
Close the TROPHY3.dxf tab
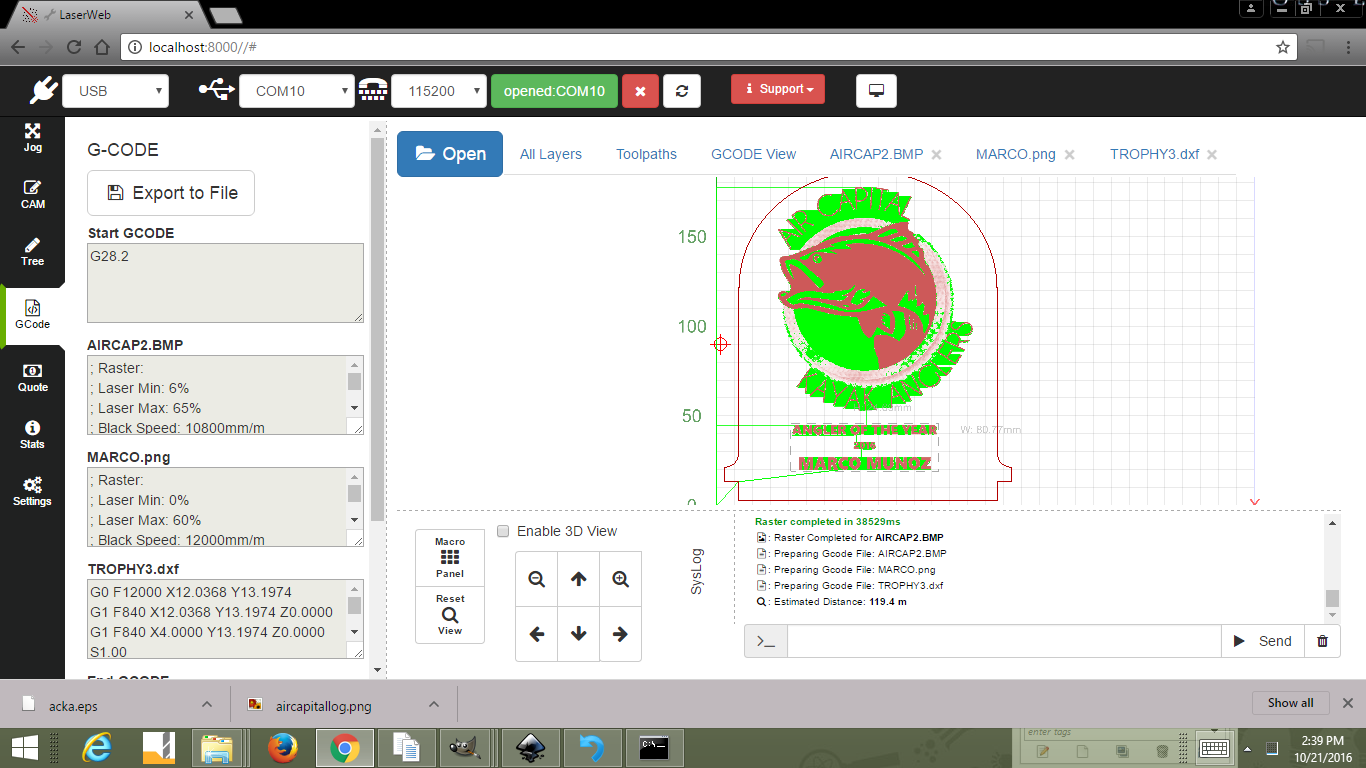point(1212,154)
